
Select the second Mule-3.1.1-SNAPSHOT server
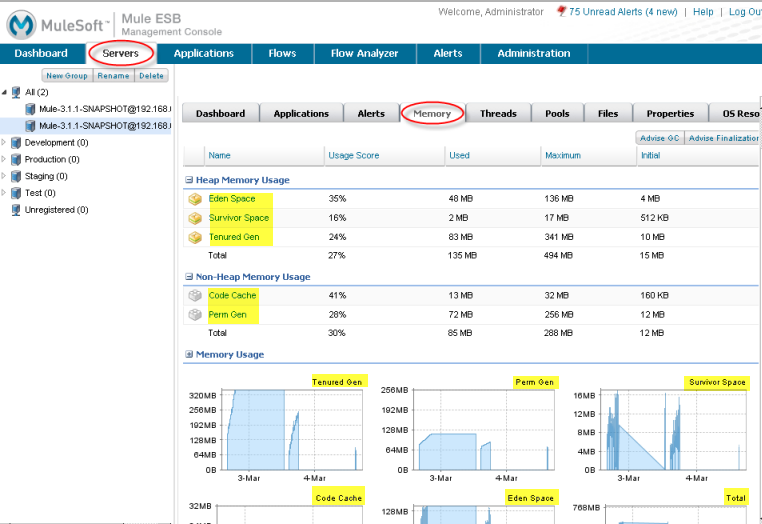(104, 125)
